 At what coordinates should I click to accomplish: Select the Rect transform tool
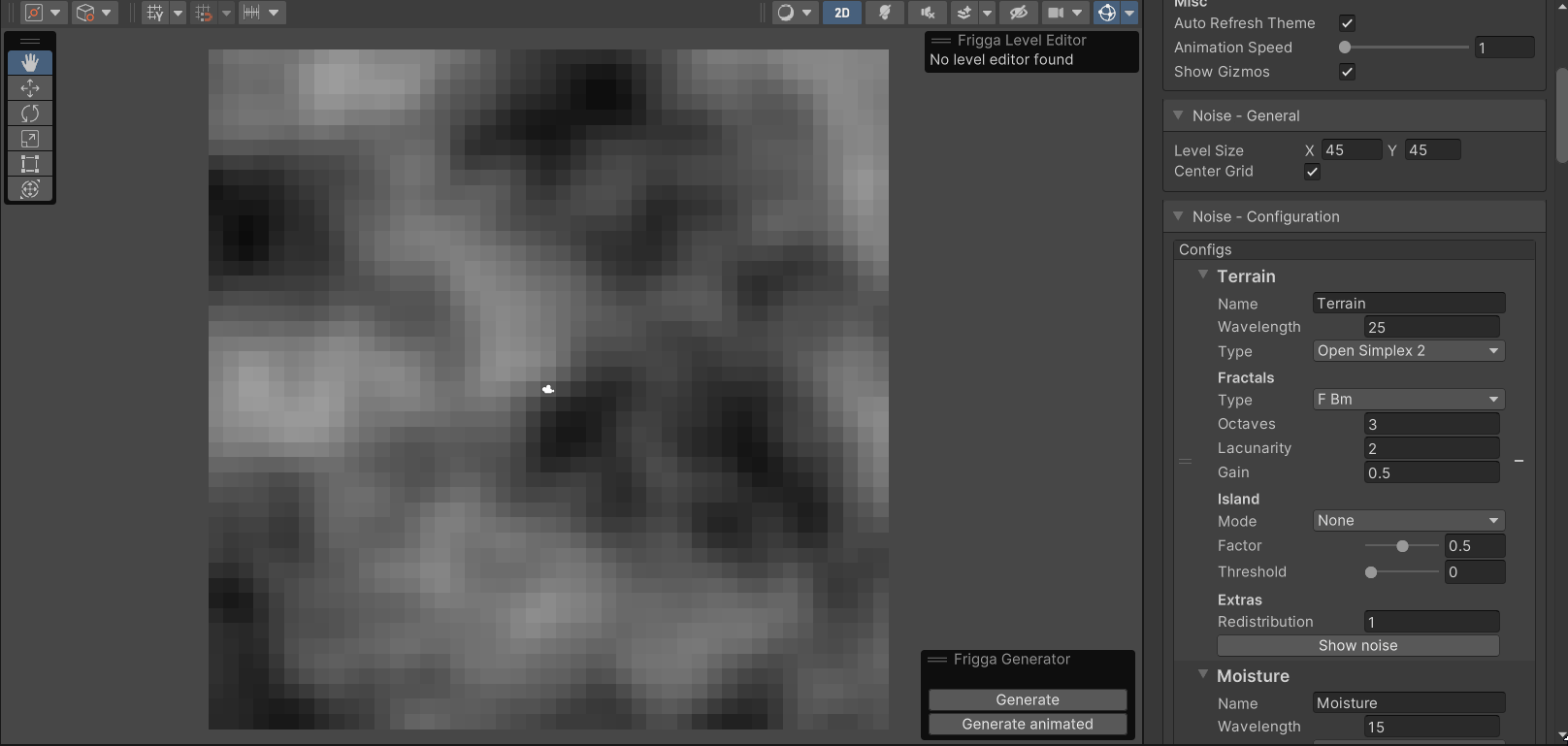click(30, 164)
